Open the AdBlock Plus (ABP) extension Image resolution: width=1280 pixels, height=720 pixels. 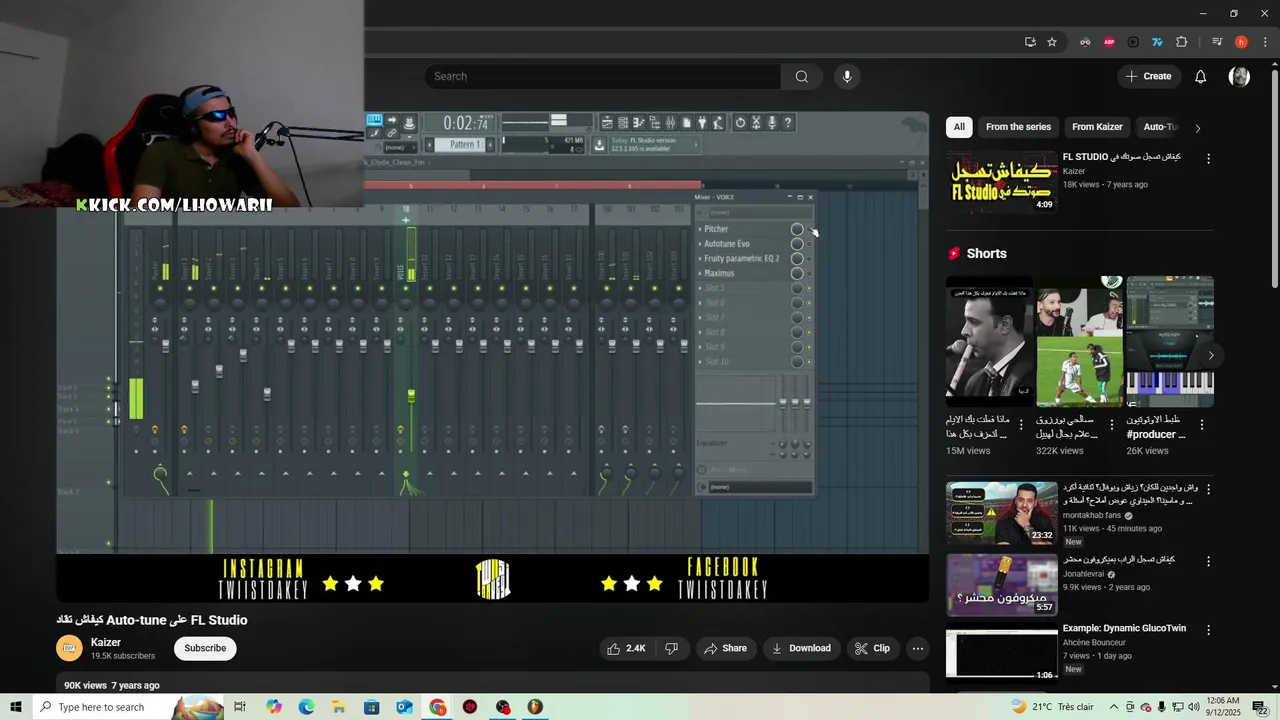[x=1109, y=42]
